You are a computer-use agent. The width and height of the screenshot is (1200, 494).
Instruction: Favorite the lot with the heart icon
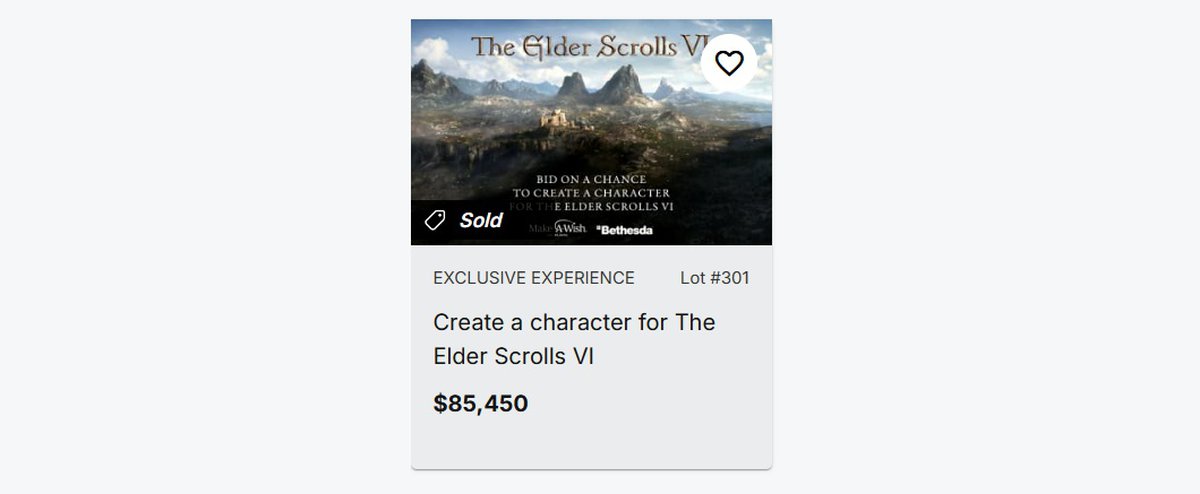click(729, 63)
